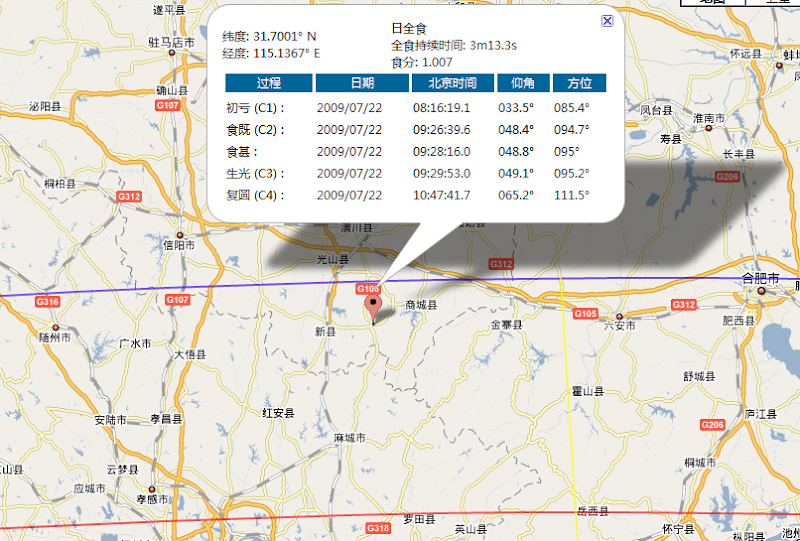Click the time 08:16:19.1
Image resolution: width=800 pixels, height=541 pixels.
(442, 108)
